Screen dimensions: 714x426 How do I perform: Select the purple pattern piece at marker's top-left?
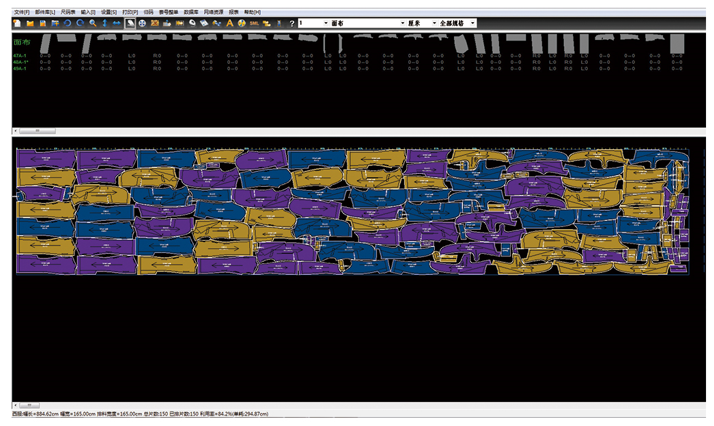coord(47,158)
